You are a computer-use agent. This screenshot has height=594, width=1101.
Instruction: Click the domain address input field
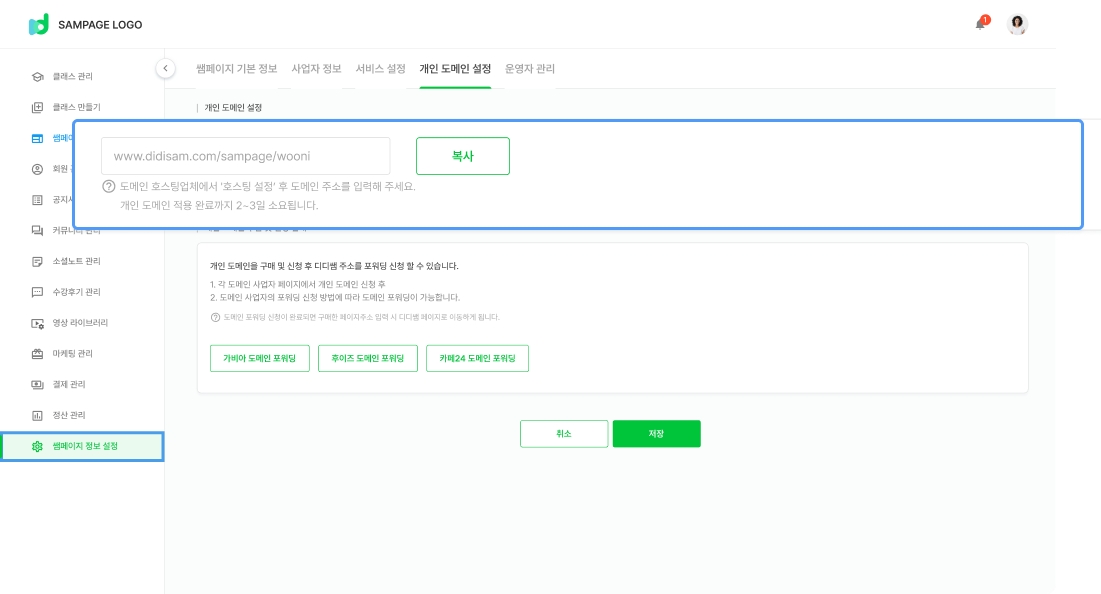click(245, 156)
